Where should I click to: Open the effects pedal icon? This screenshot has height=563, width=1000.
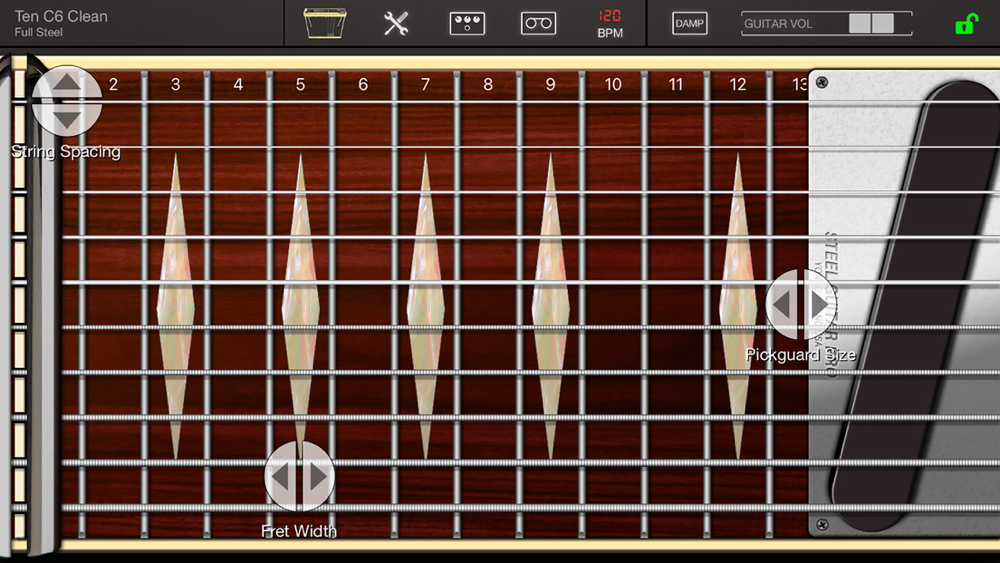pos(467,24)
